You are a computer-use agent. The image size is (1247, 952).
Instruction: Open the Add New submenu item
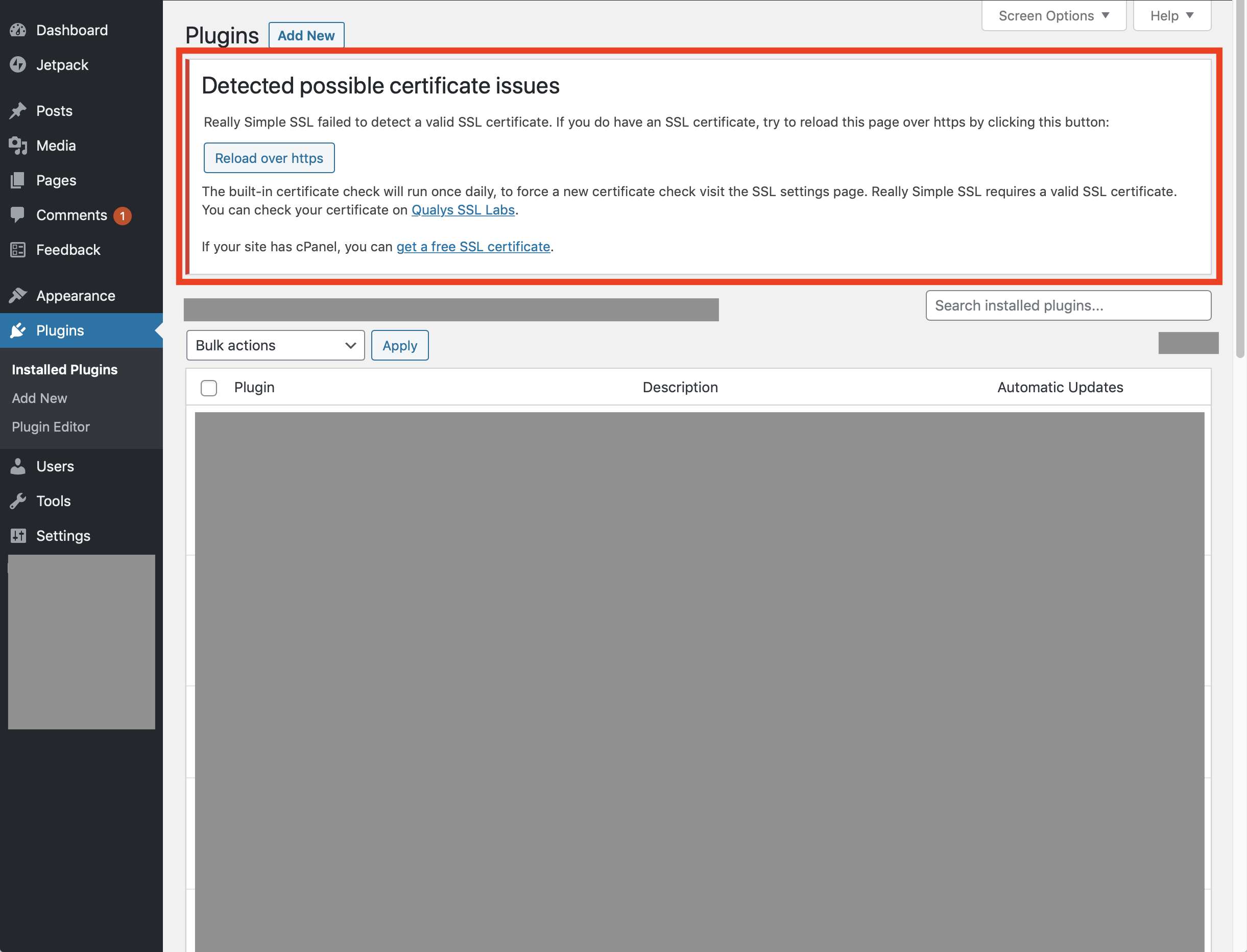[40, 398]
